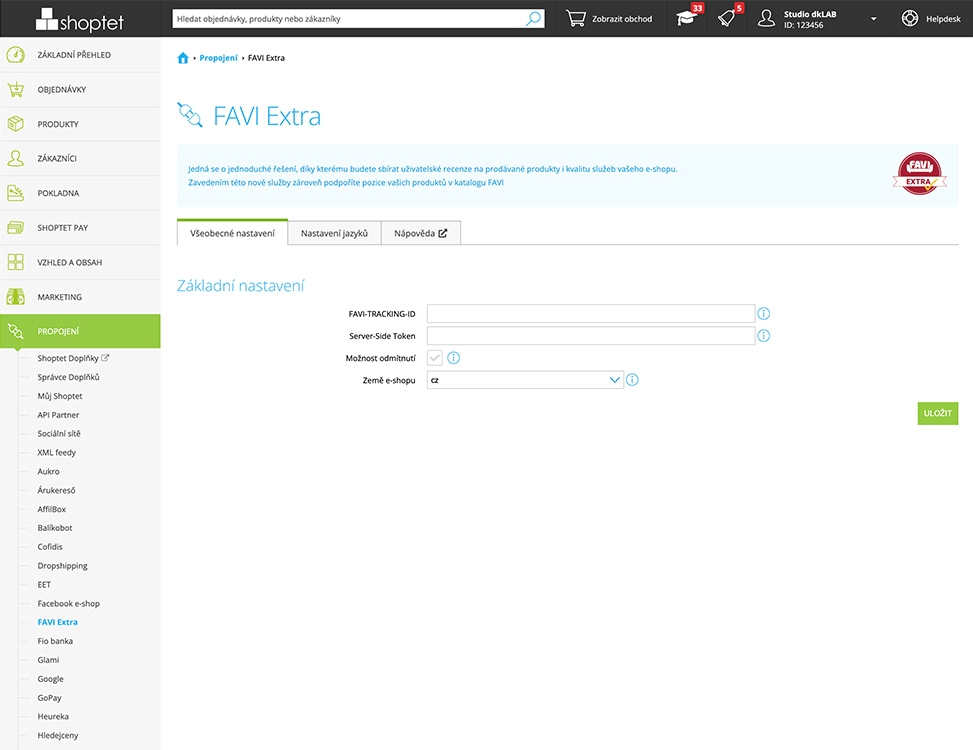
Task: Open ZÁKLADNÍ PŘEHLED menu item
Action: [80, 55]
